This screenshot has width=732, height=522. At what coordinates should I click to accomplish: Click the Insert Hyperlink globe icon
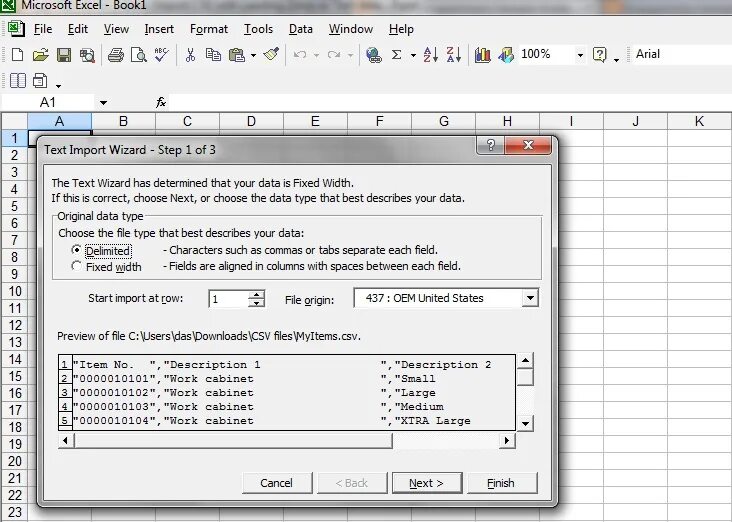click(x=373, y=55)
